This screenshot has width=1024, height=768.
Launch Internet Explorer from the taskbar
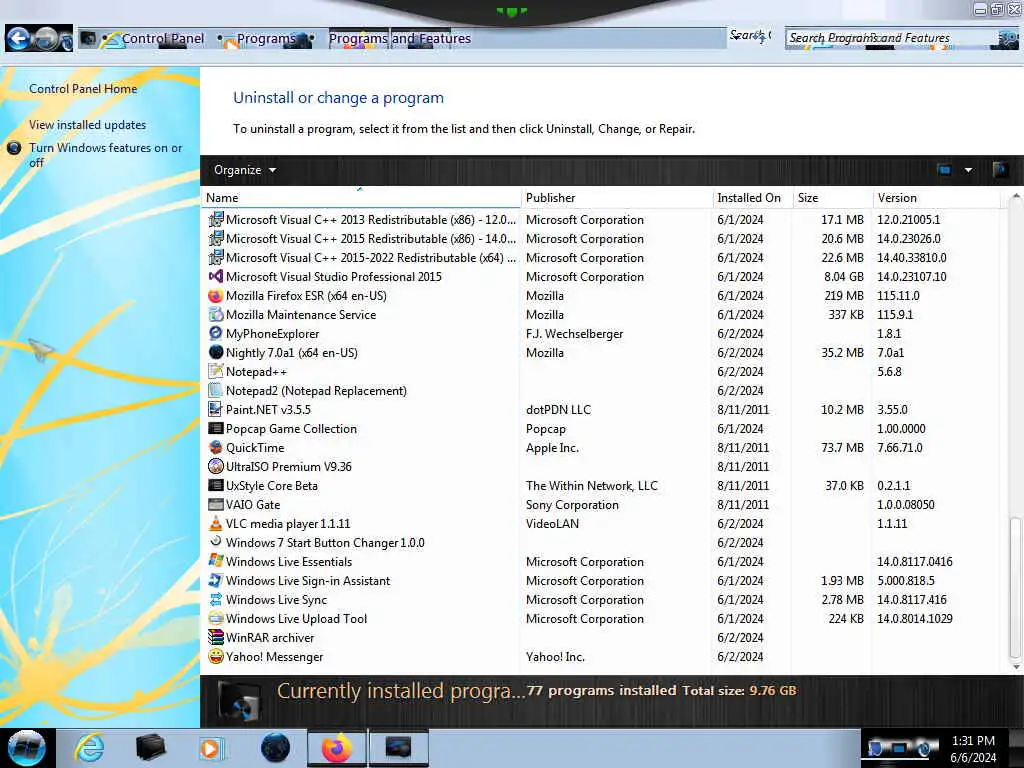click(x=89, y=748)
